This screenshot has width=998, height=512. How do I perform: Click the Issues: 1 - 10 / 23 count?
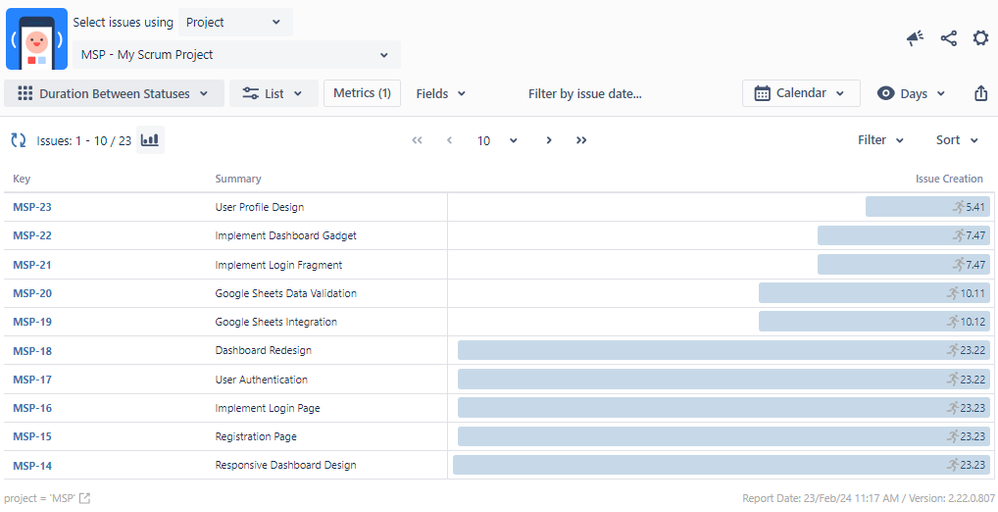click(84, 141)
